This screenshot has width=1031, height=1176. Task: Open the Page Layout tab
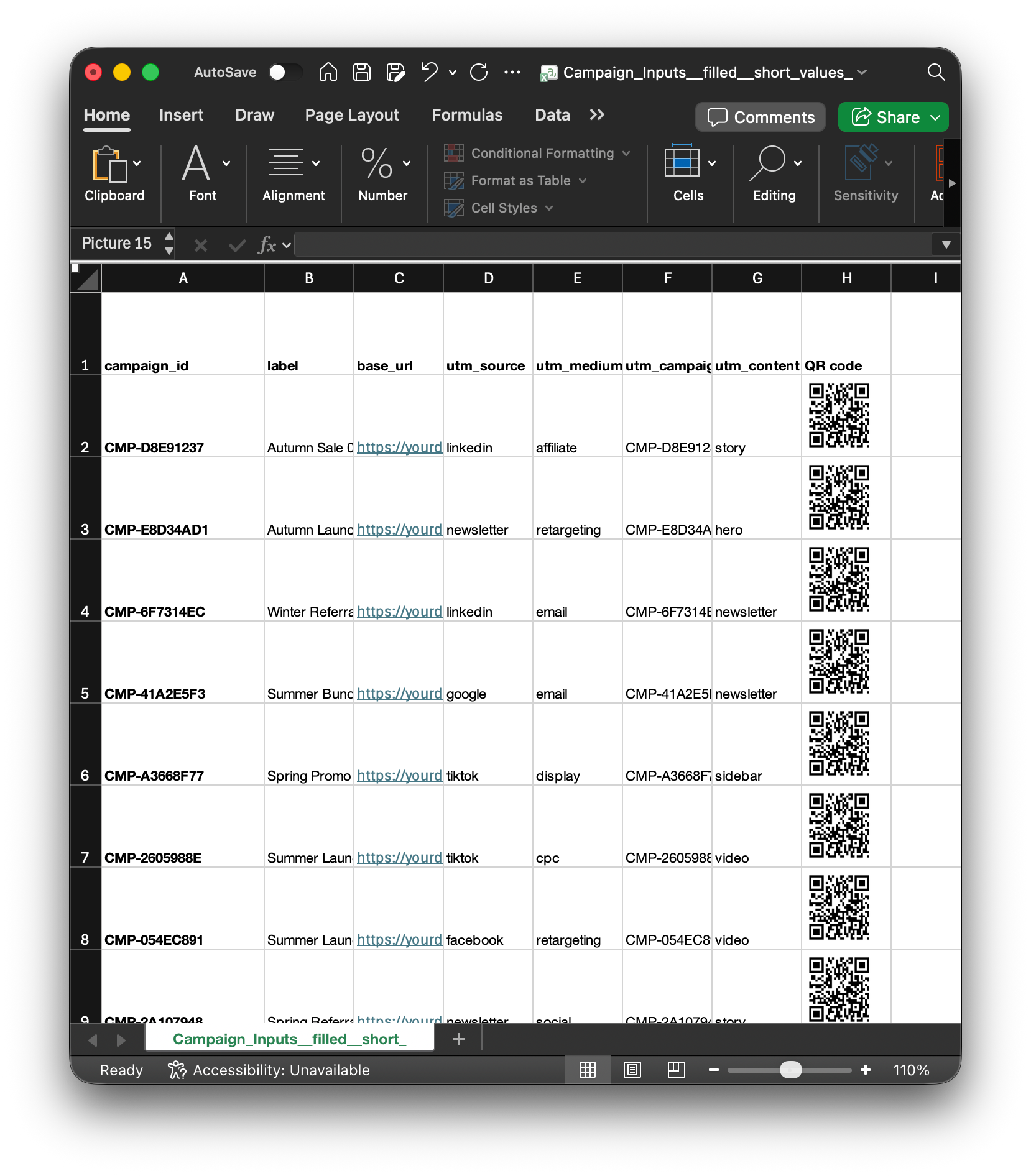[x=352, y=116]
